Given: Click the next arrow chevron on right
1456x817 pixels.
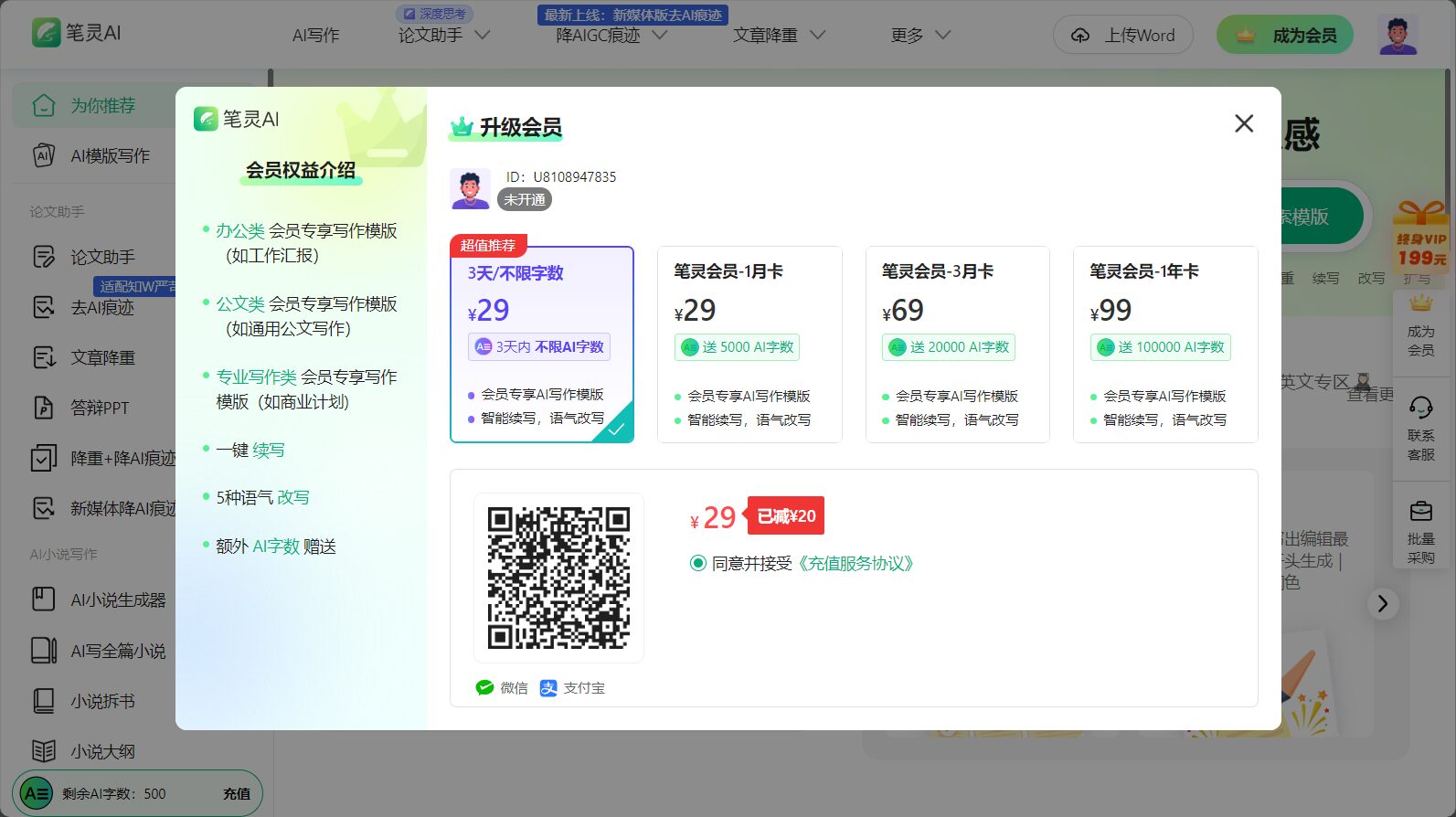Looking at the screenshot, I should point(1383,603).
